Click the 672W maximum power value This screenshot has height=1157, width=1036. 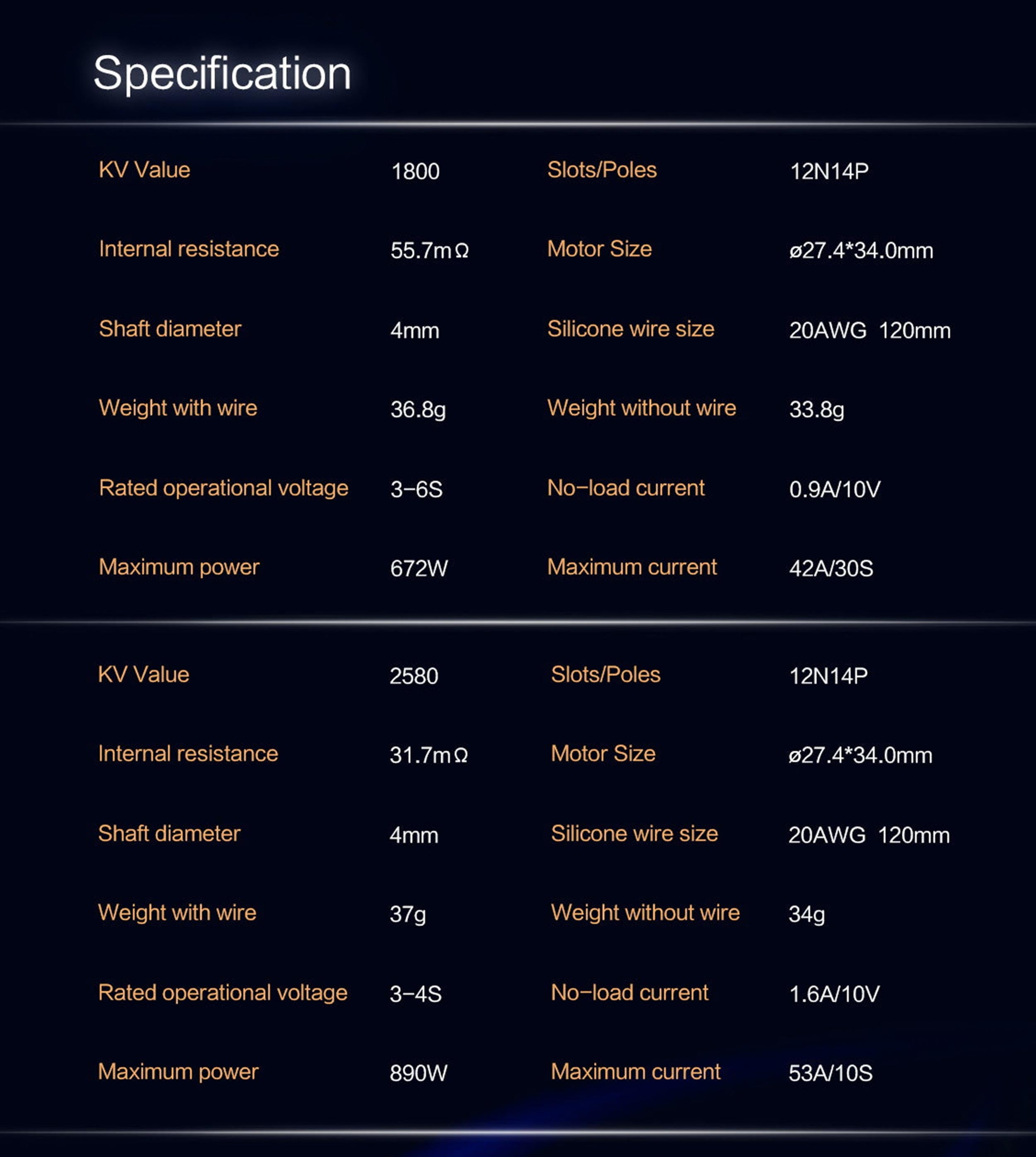point(419,568)
